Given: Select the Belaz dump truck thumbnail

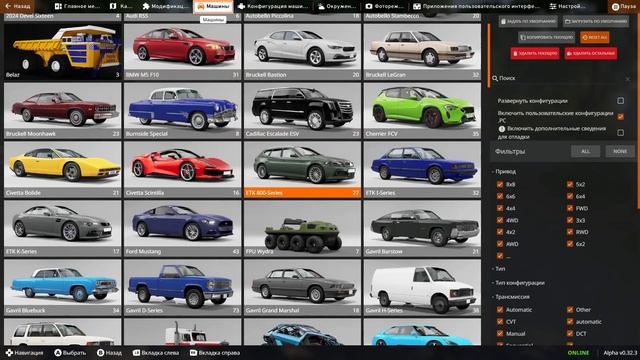Looking at the screenshot, I should click(x=63, y=51).
